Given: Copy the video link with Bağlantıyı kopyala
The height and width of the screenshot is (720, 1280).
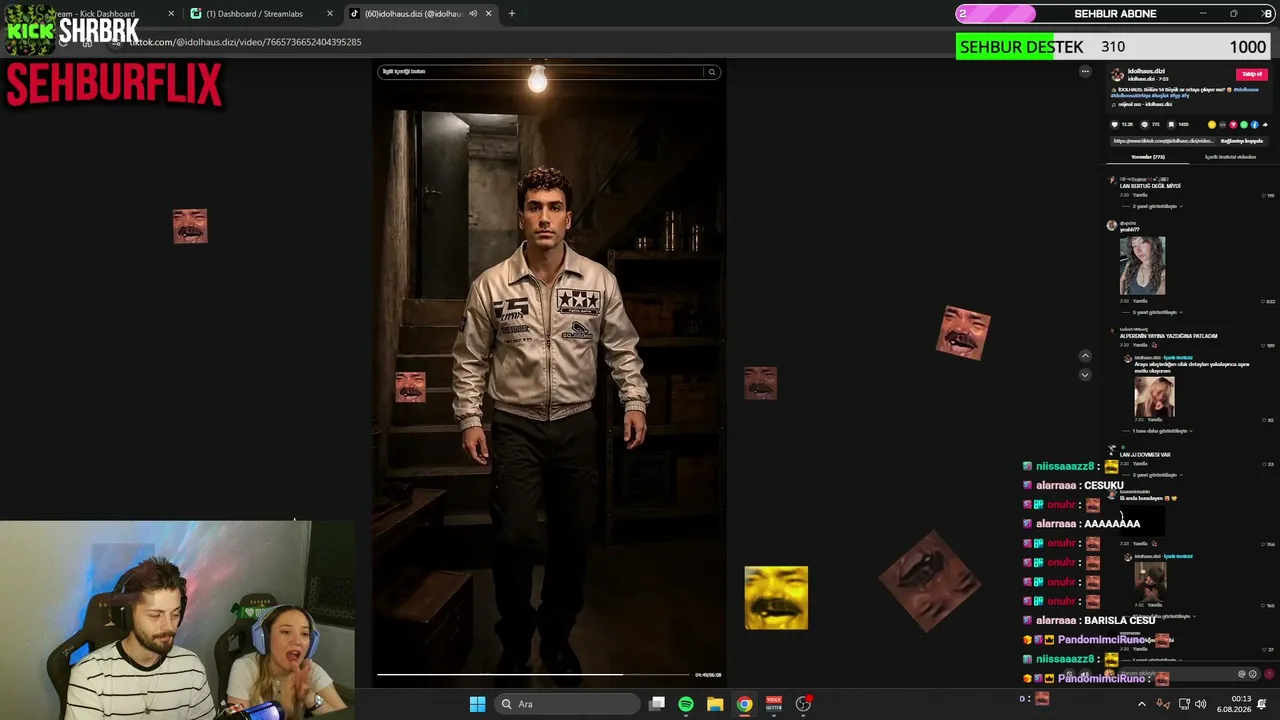Looking at the screenshot, I should [x=1242, y=141].
